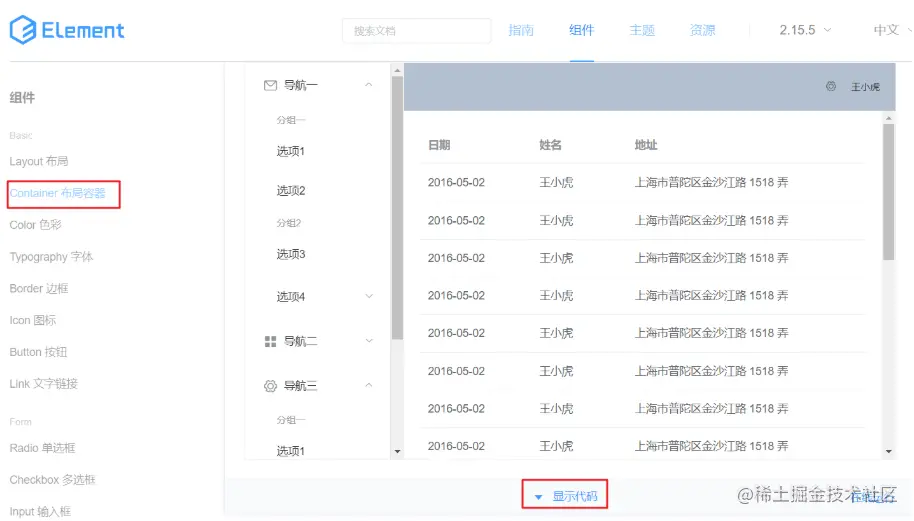Click the table scroll up arrow
914x521 pixels.
tap(888, 118)
